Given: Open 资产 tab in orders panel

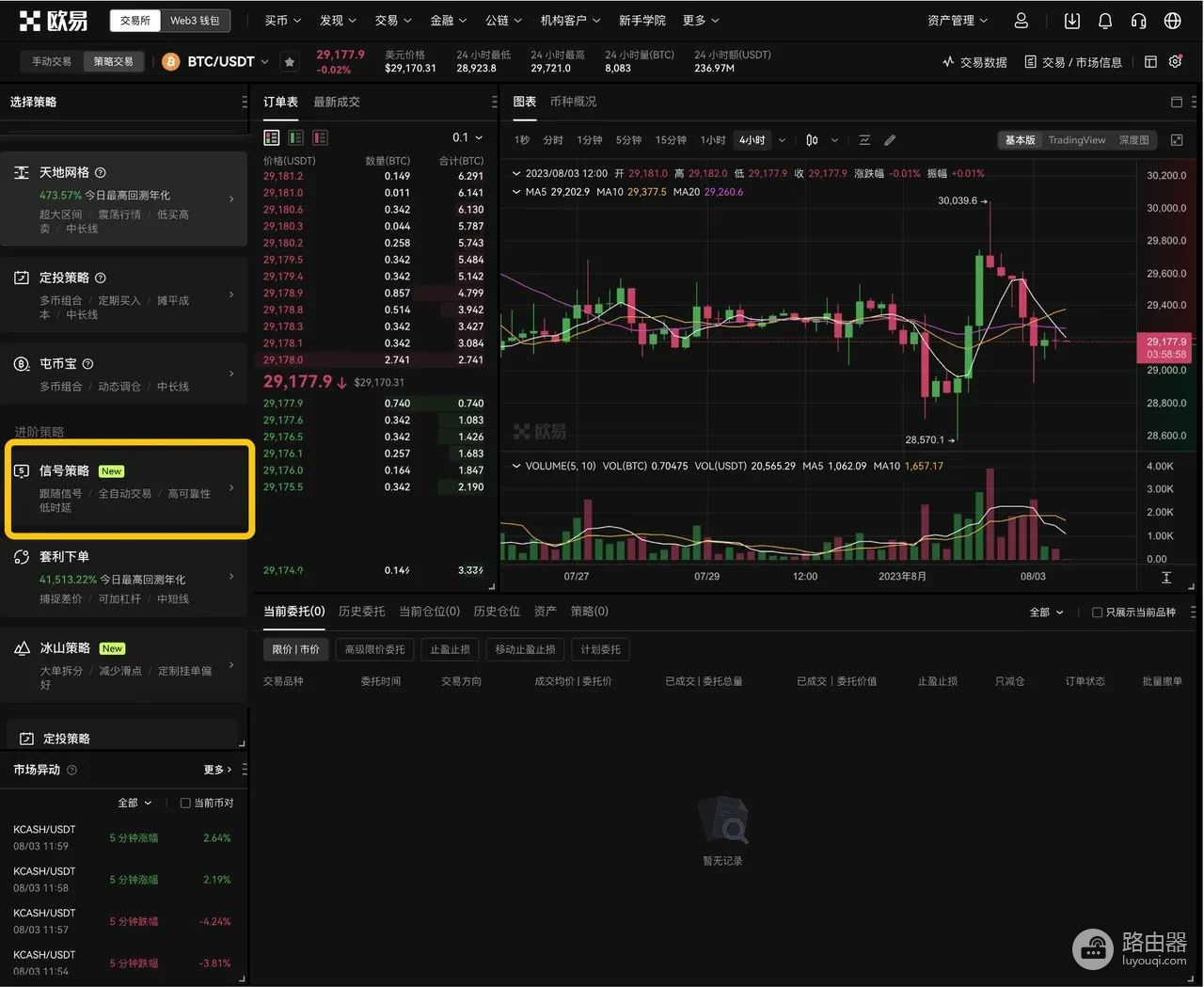Looking at the screenshot, I should [546, 612].
